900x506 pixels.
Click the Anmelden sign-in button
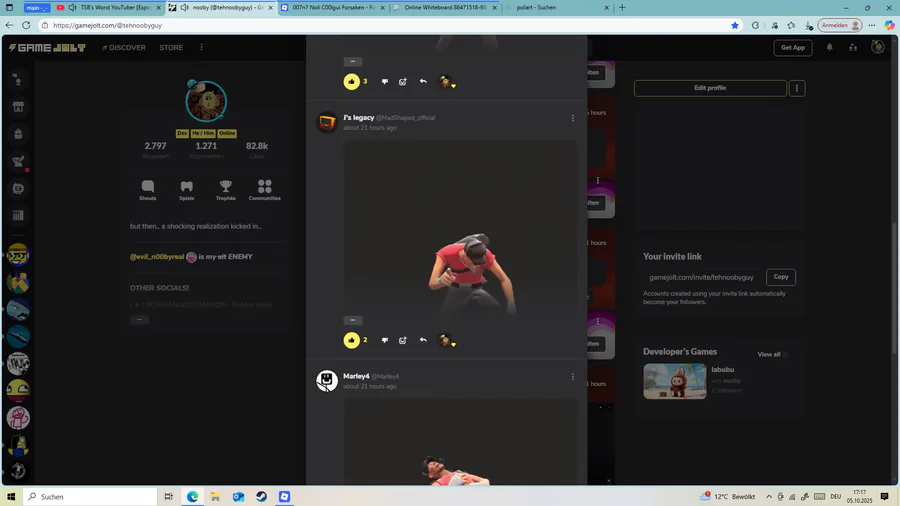(840, 25)
